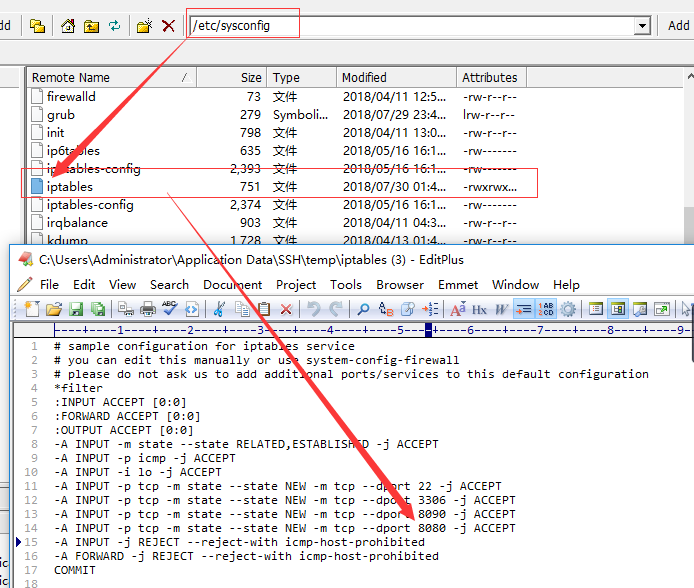Open the /etc/sysconfig path dropdown arrow
This screenshot has height=588, width=694.
pos(642,26)
